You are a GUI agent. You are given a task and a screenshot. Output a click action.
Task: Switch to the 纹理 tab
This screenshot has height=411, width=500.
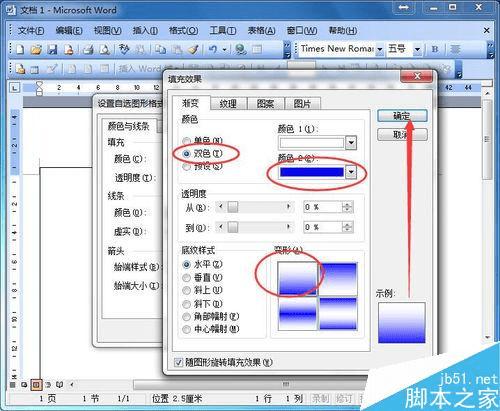tap(229, 104)
